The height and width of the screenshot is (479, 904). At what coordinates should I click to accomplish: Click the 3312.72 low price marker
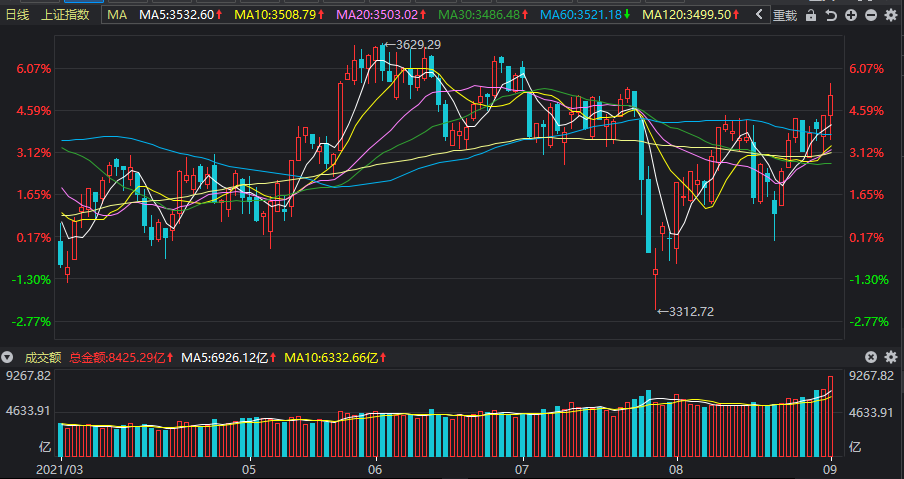coord(686,312)
